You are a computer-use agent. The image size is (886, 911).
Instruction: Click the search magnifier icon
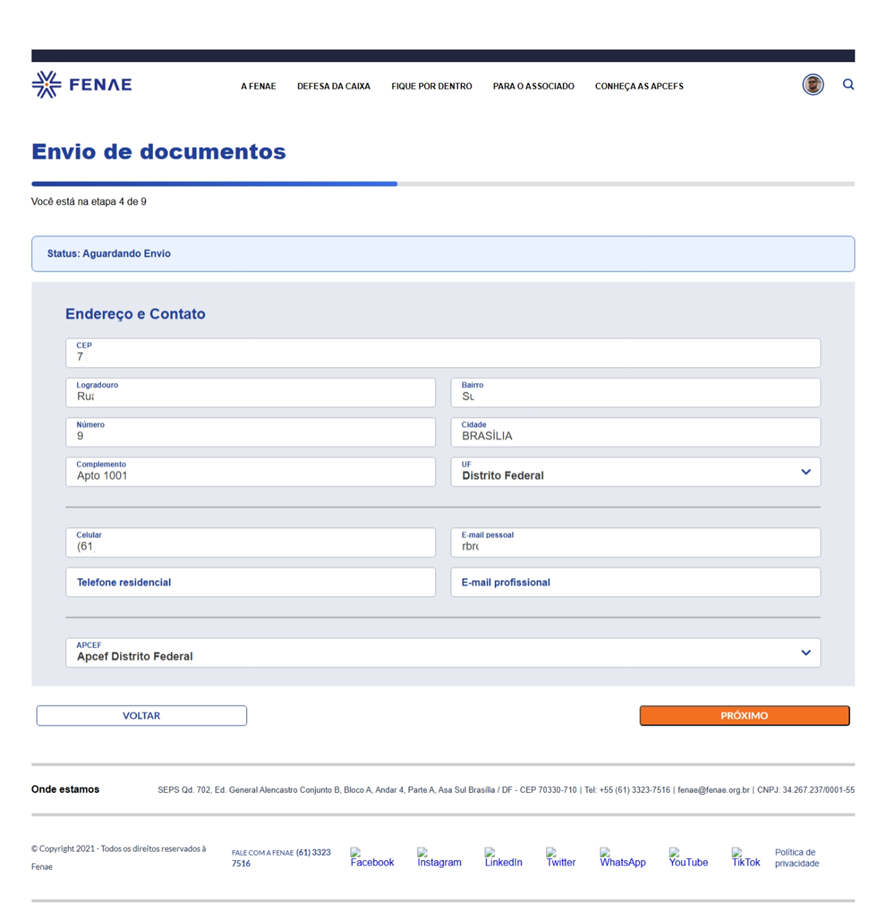click(x=848, y=85)
